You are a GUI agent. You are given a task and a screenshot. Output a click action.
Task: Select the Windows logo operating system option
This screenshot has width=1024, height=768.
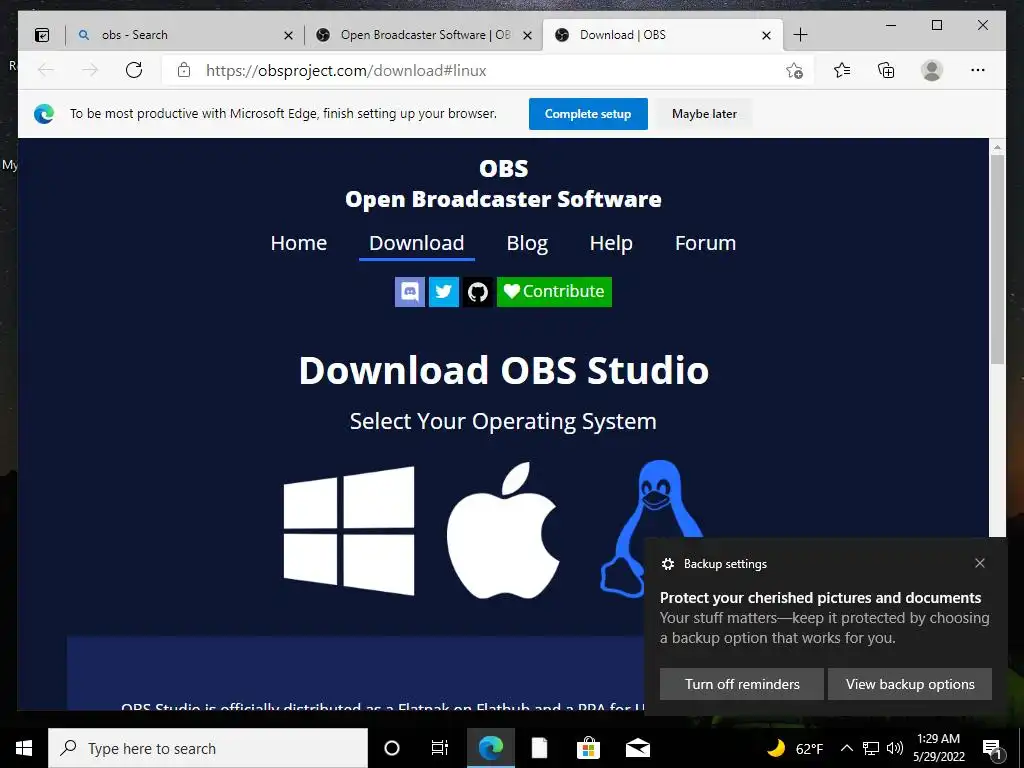click(349, 530)
